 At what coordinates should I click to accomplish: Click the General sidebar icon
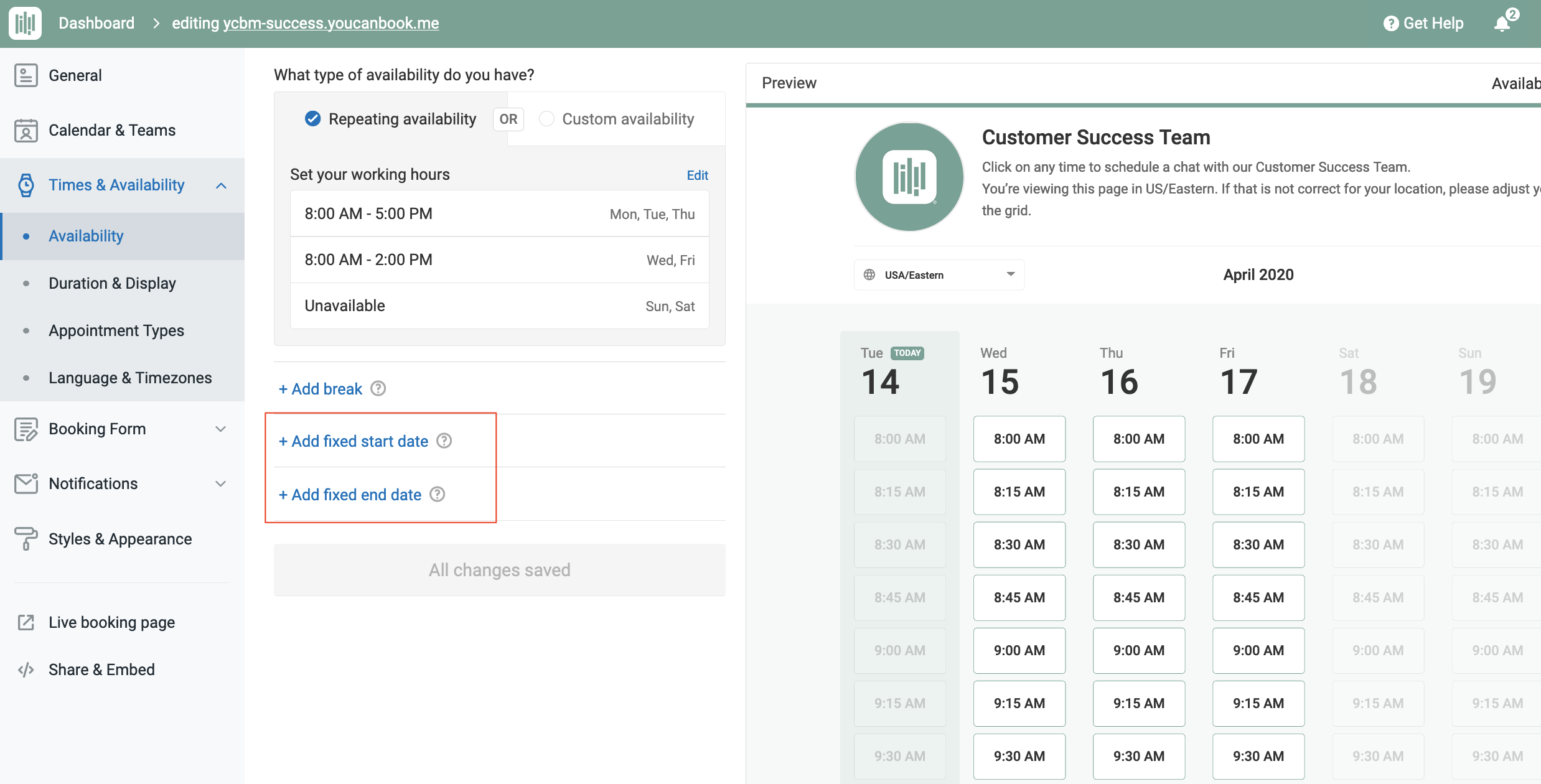(x=26, y=75)
